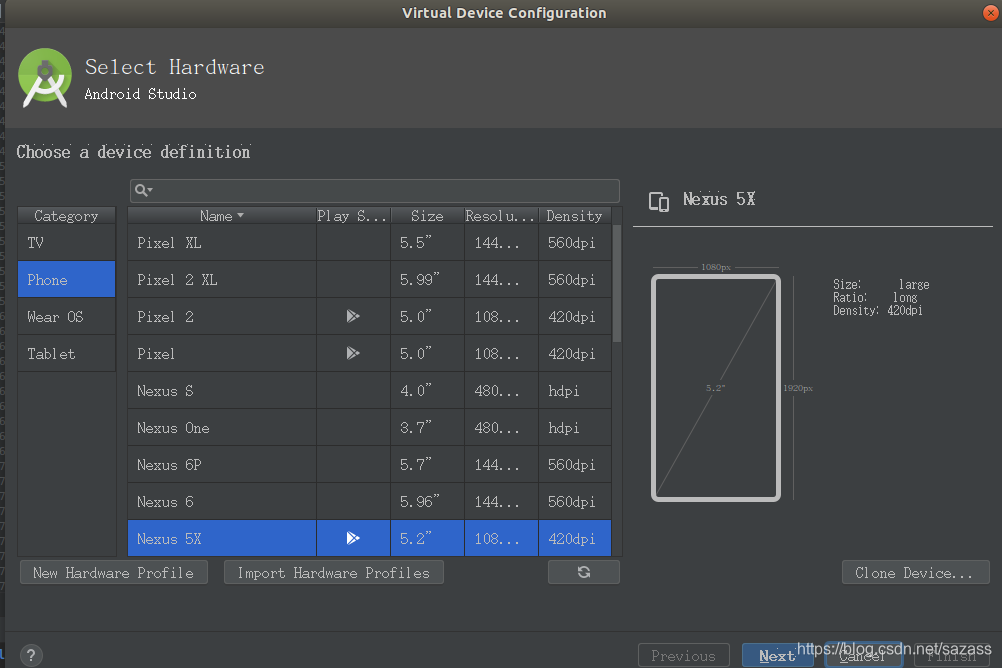Screen dimensions: 1002x668
Task: Select the TV category
Action: point(66,243)
